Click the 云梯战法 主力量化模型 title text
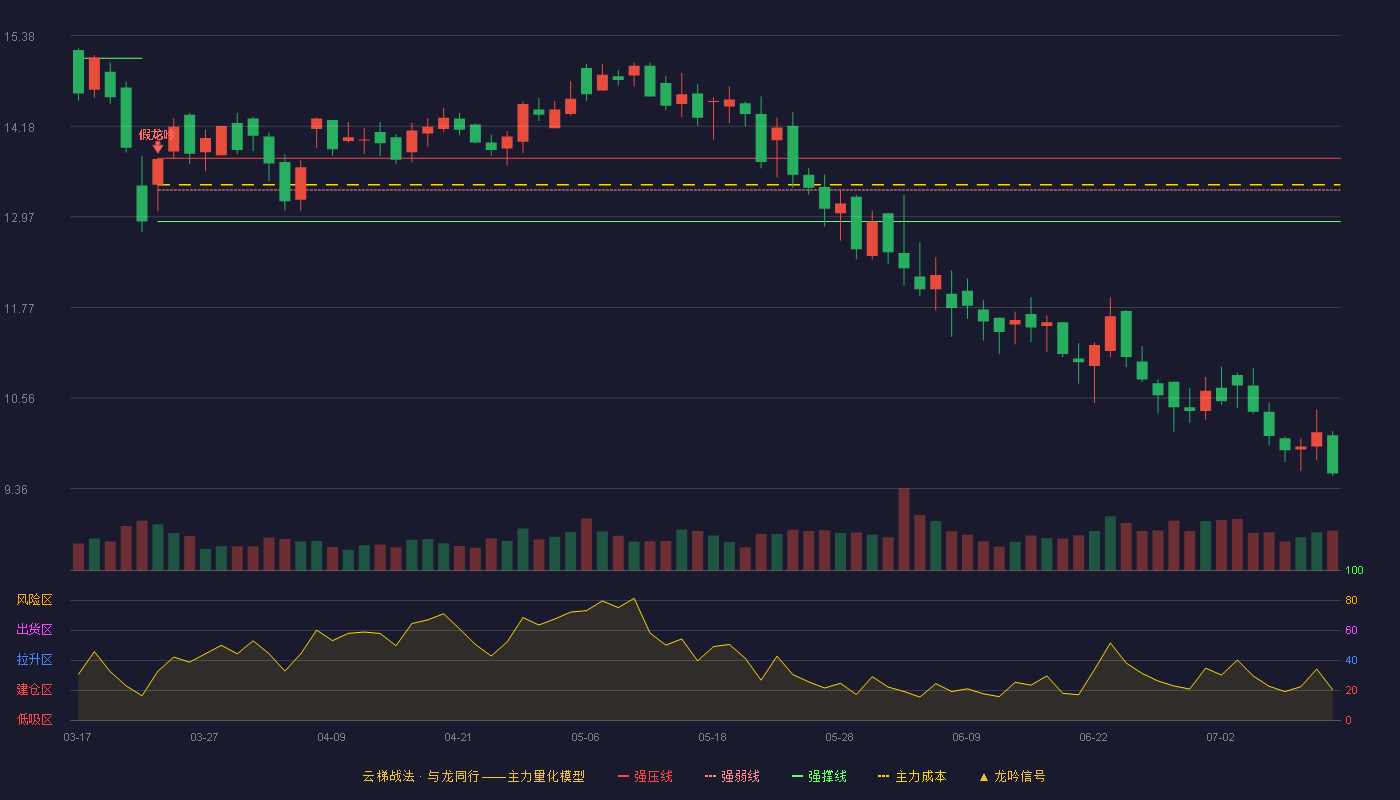The width and height of the screenshot is (1400, 800). pyautogui.click(x=473, y=776)
